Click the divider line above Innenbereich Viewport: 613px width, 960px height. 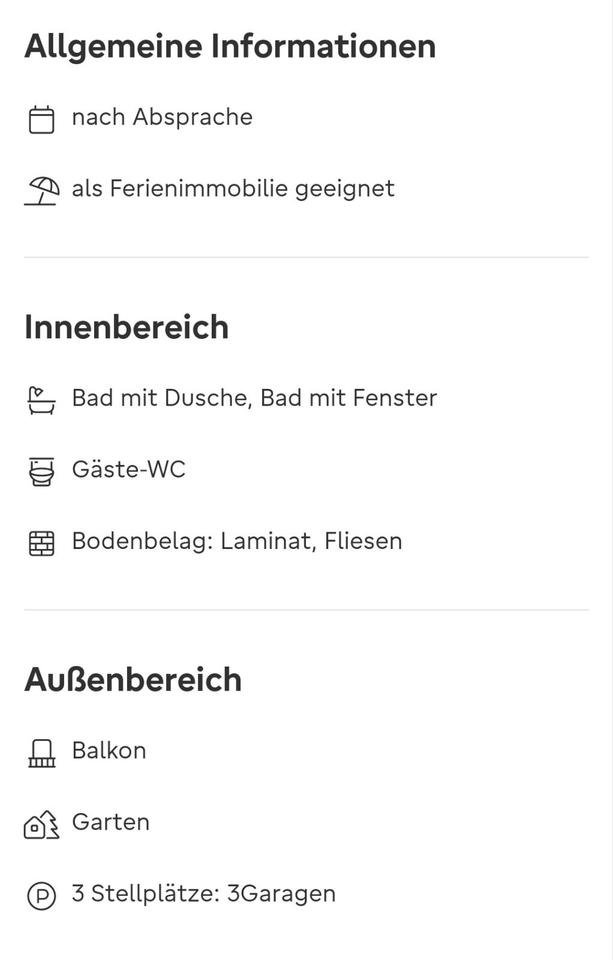306,258
